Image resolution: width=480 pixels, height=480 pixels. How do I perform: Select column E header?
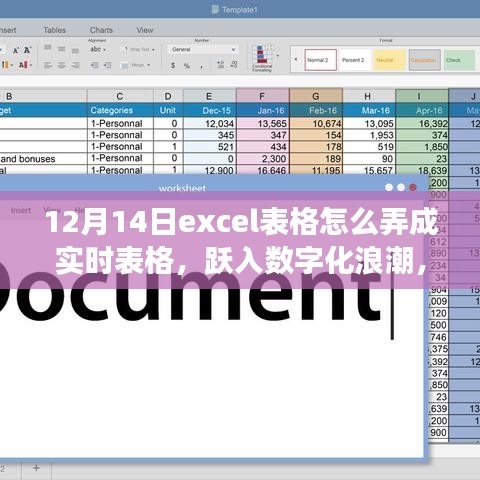209,96
